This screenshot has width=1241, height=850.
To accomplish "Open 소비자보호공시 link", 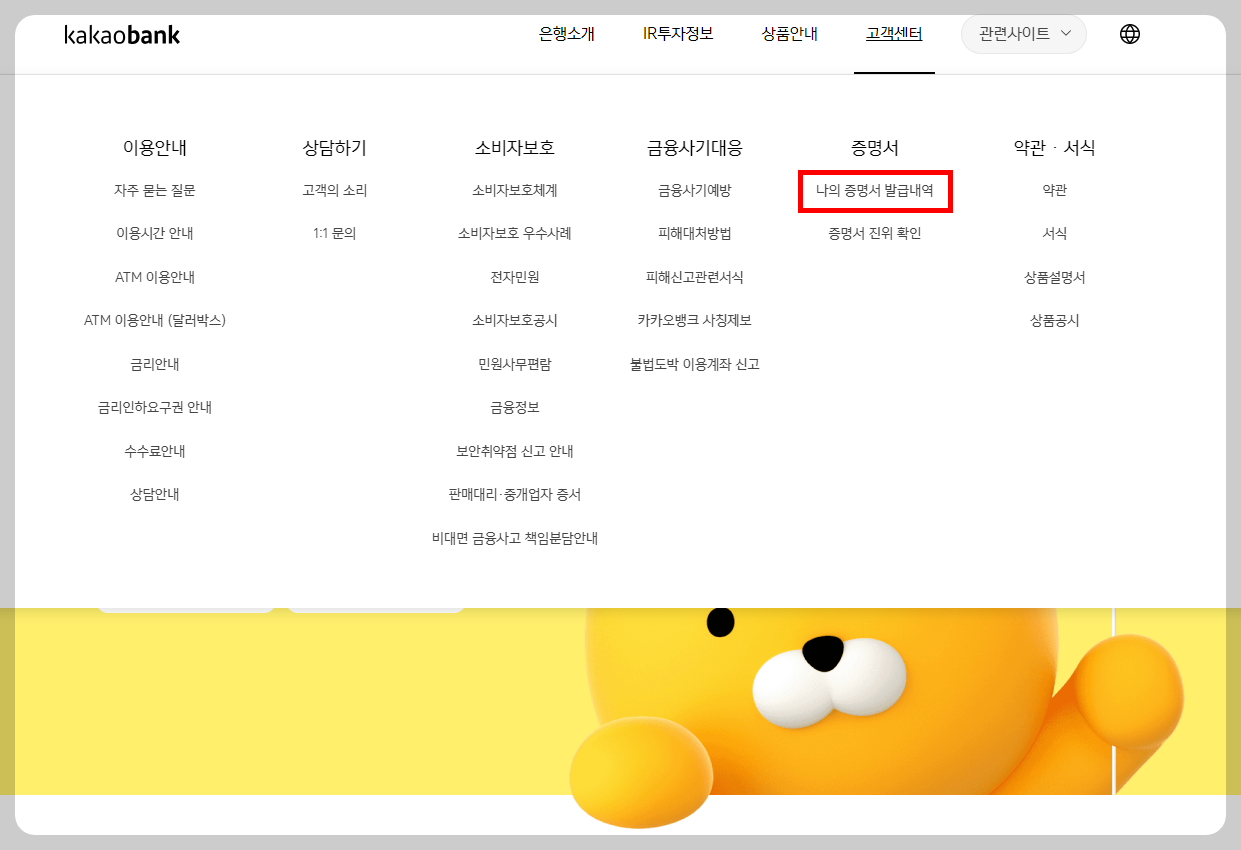I will coord(515,320).
